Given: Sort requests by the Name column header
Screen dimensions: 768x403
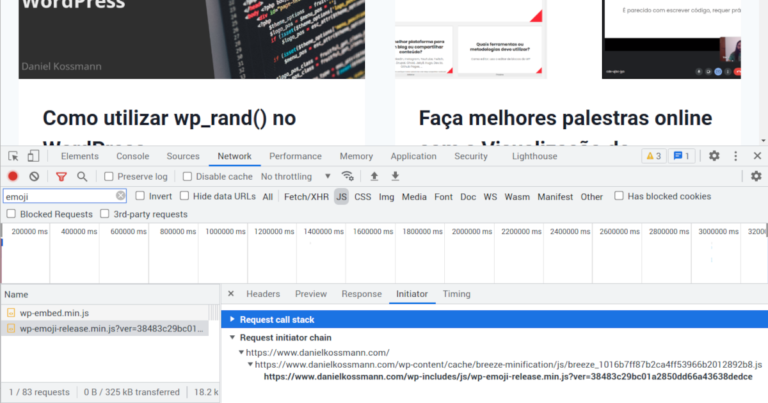Looking at the screenshot, I should 110,294.
